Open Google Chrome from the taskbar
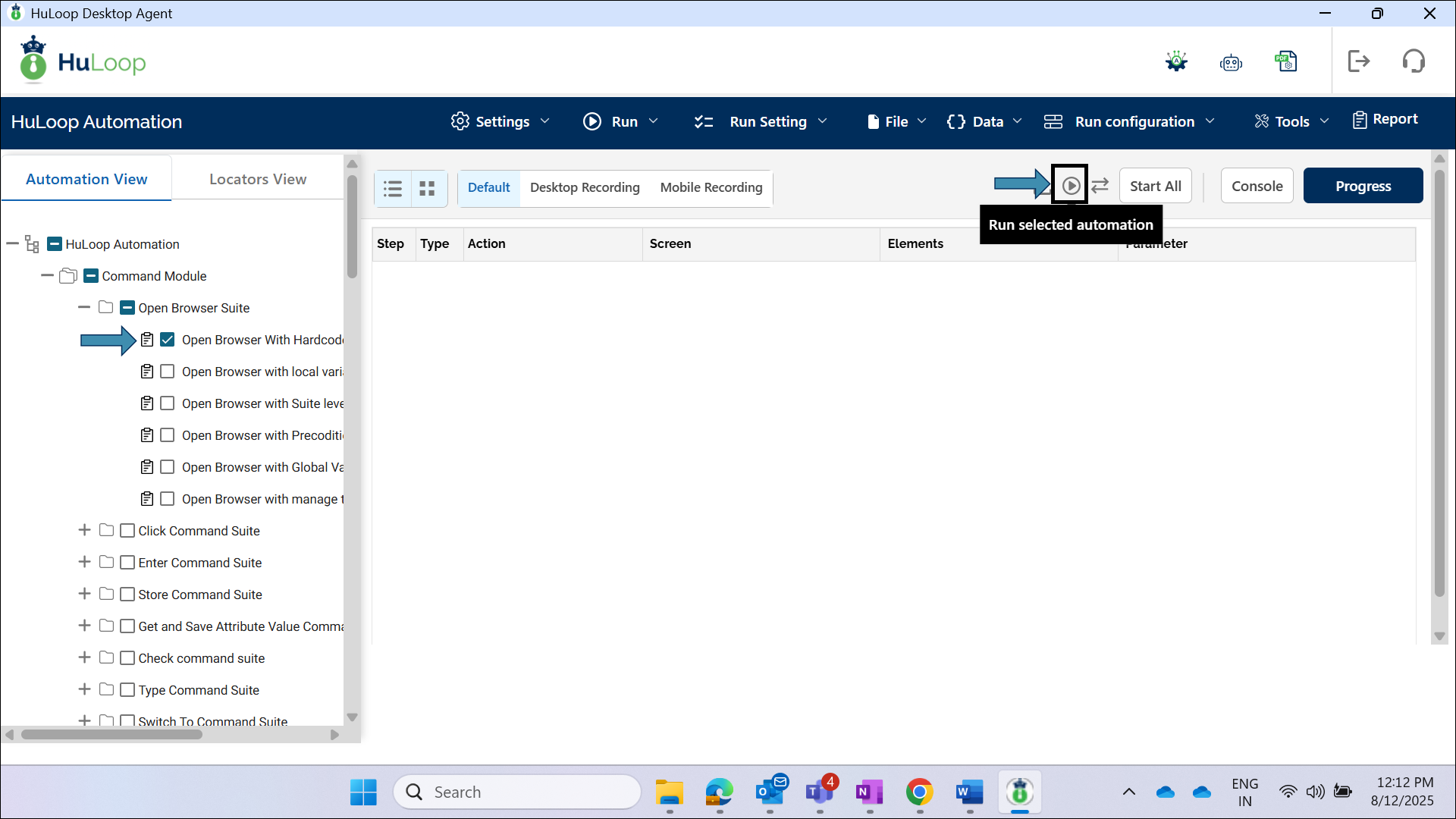This screenshot has height=819, width=1456. coord(919,792)
